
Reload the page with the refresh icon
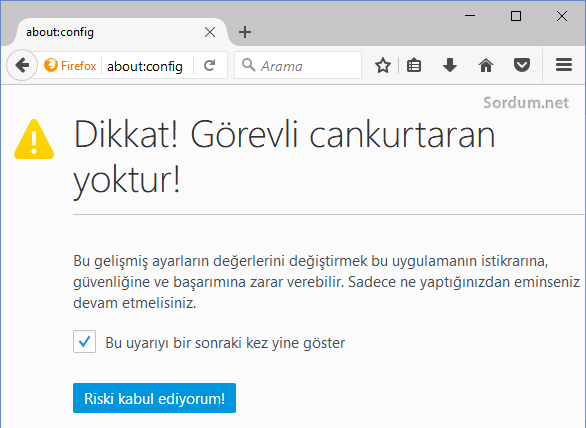(x=210, y=65)
